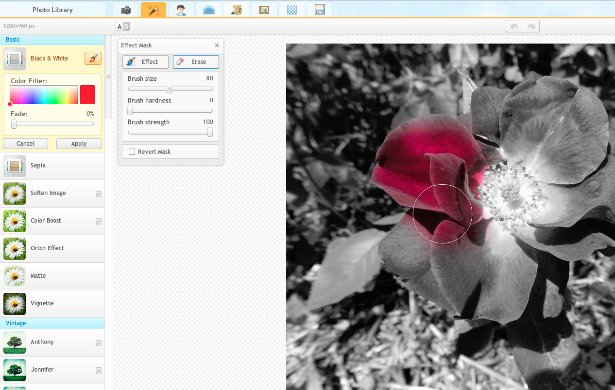Toggle the A/B compare view icon
The width and height of the screenshot is (615, 390).
click(123, 27)
